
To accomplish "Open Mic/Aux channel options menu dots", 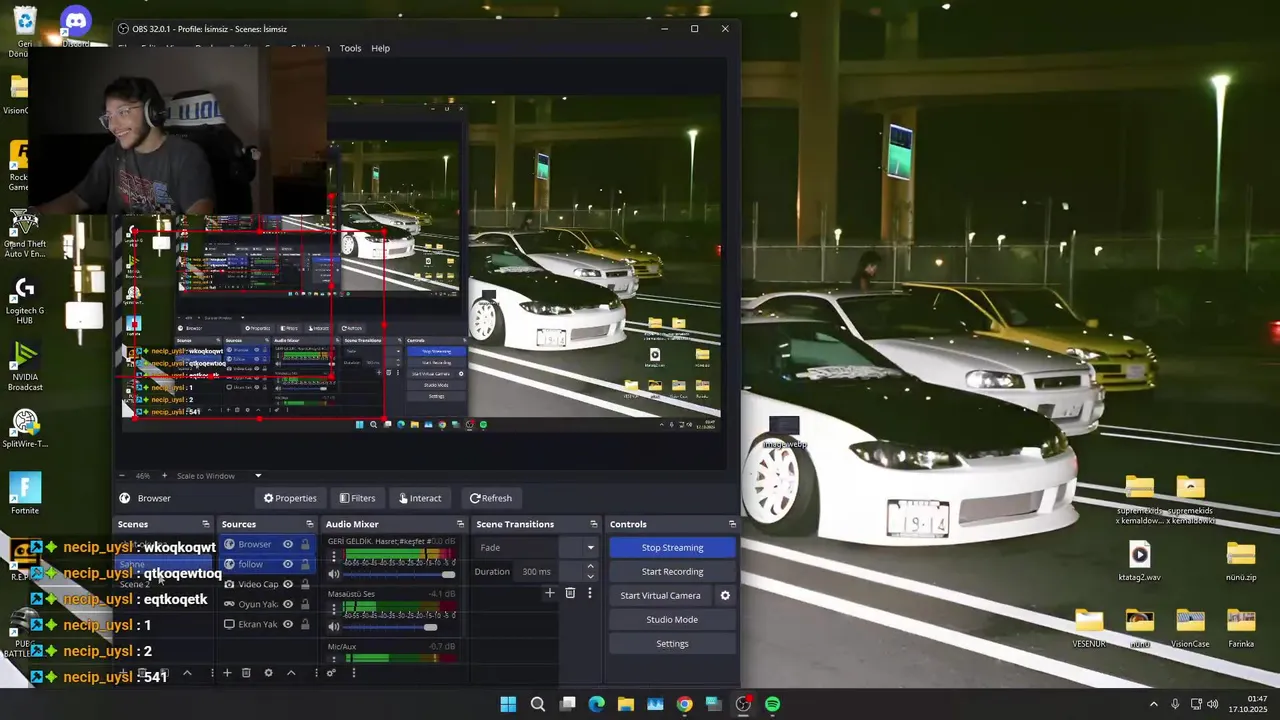I will pyautogui.click(x=334, y=659).
